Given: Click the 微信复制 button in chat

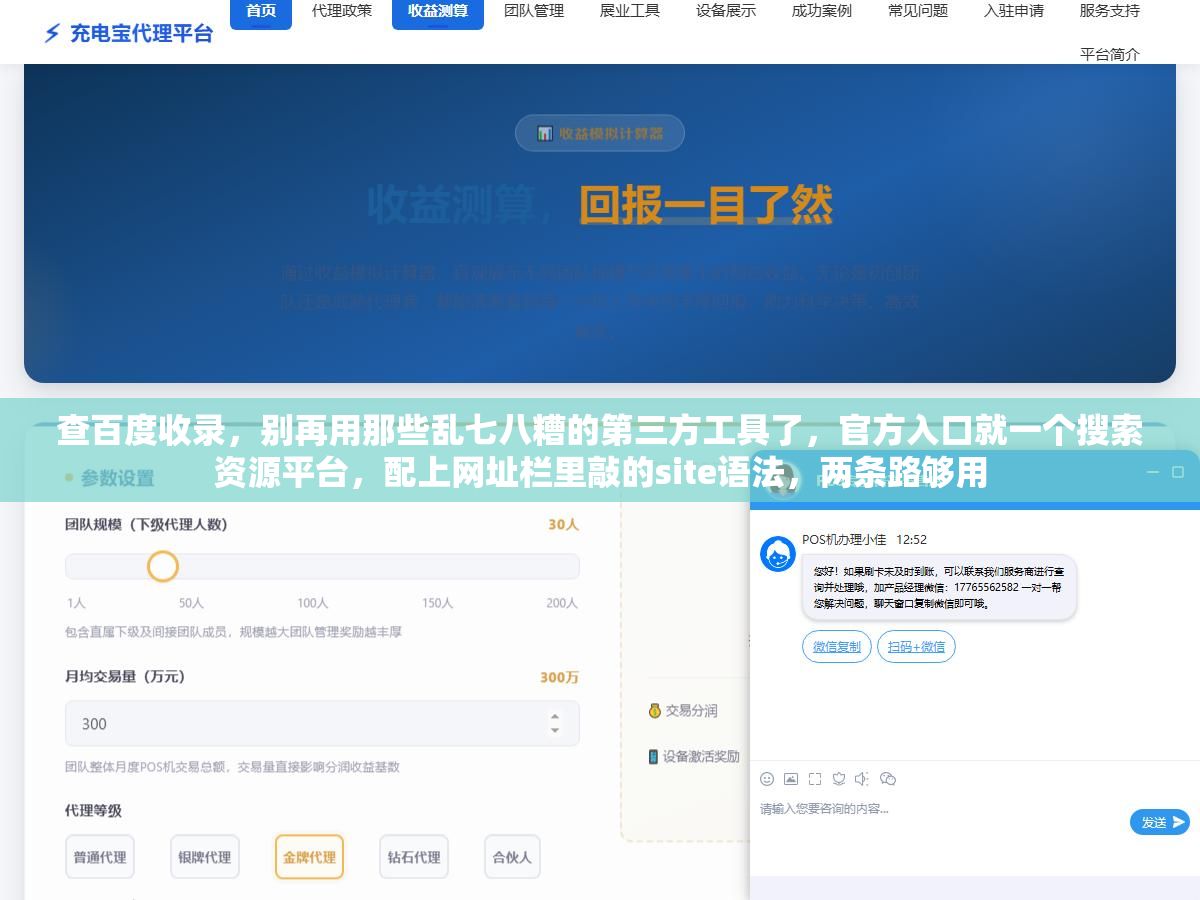Looking at the screenshot, I should tap(837, 647).
